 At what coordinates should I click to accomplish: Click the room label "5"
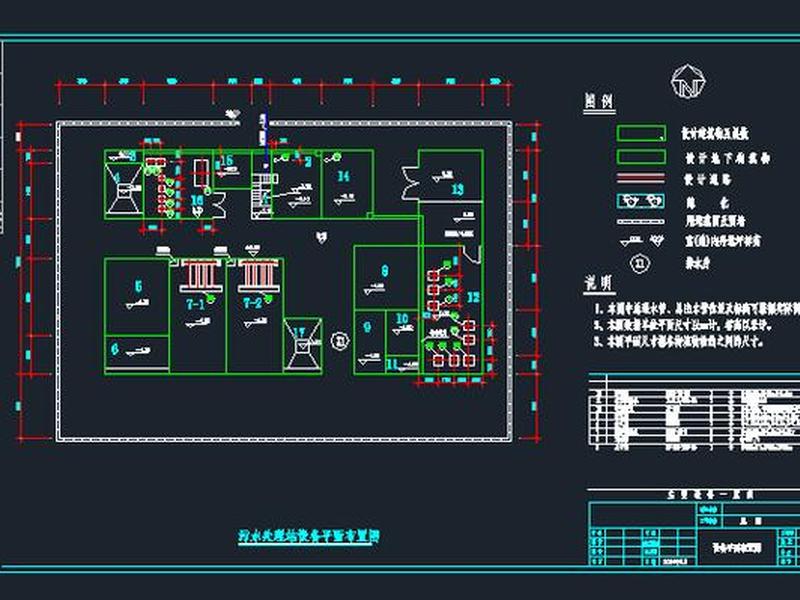138,286
